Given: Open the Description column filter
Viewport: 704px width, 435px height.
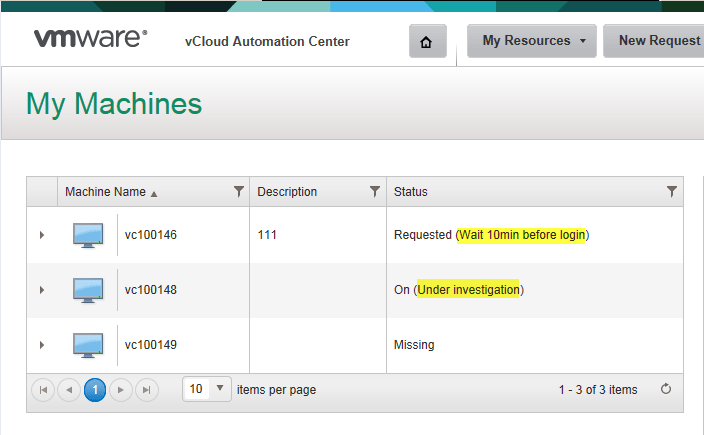Looking at the screenshot, I should click(x=375, y=191).
